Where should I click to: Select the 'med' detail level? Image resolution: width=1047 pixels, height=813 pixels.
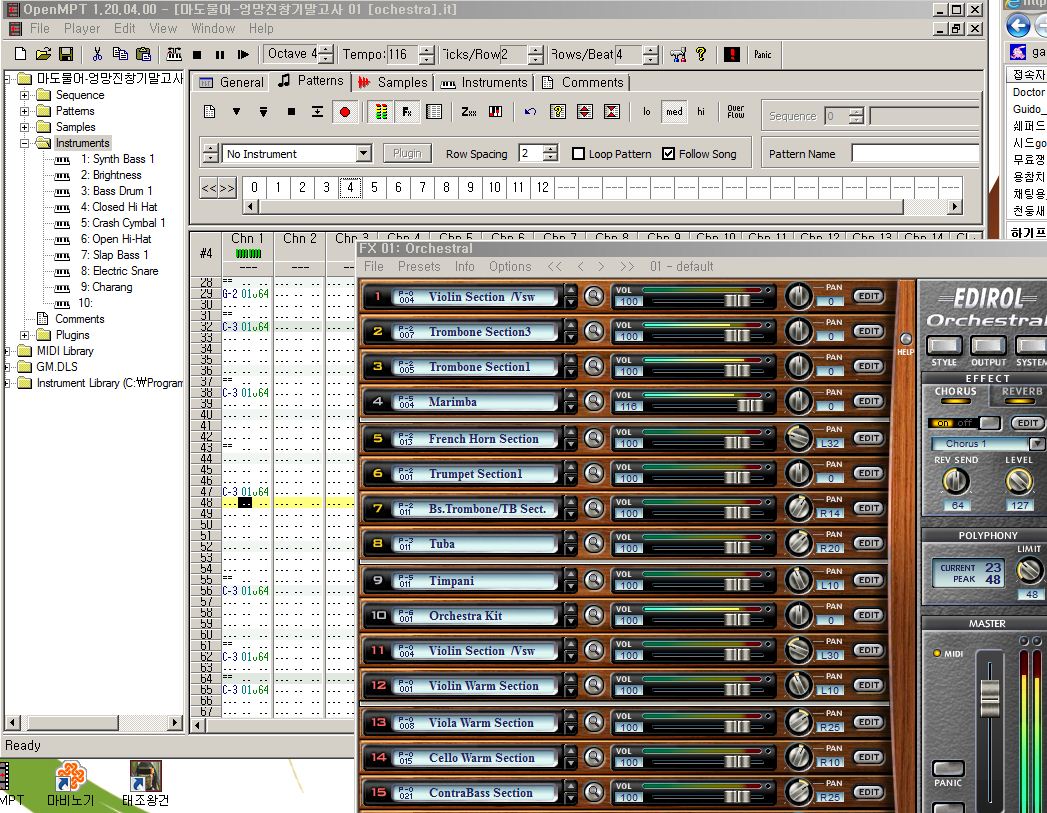tap(674, 111)
